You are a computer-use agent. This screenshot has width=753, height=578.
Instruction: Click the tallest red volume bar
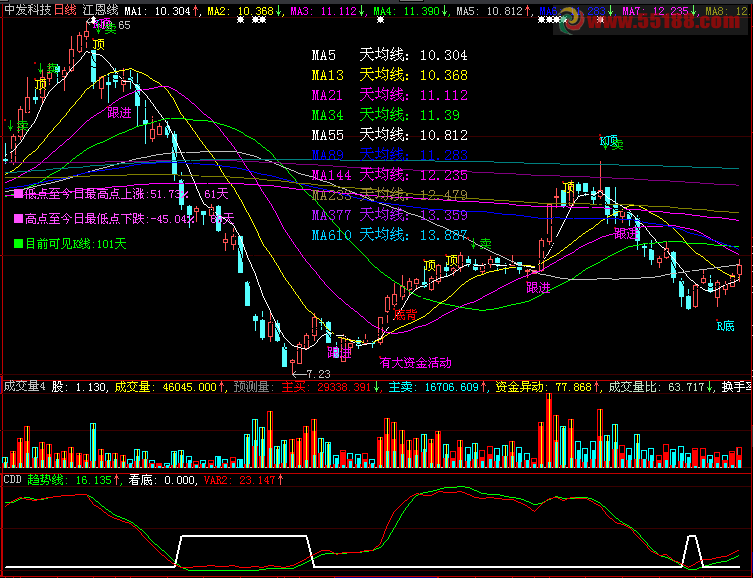point(548,431)
